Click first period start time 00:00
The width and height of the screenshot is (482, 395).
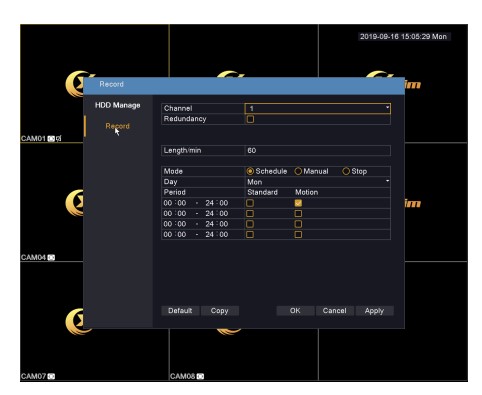click(175, 203)
